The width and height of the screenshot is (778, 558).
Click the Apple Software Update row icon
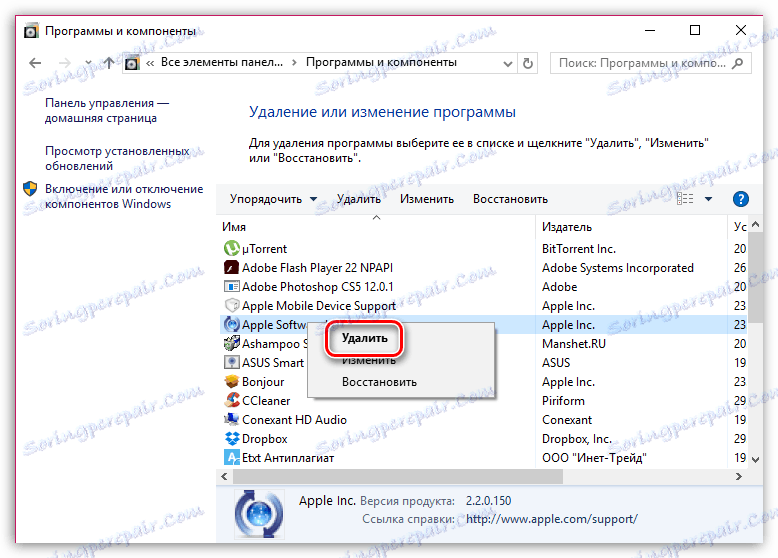(x=231, y=325)
